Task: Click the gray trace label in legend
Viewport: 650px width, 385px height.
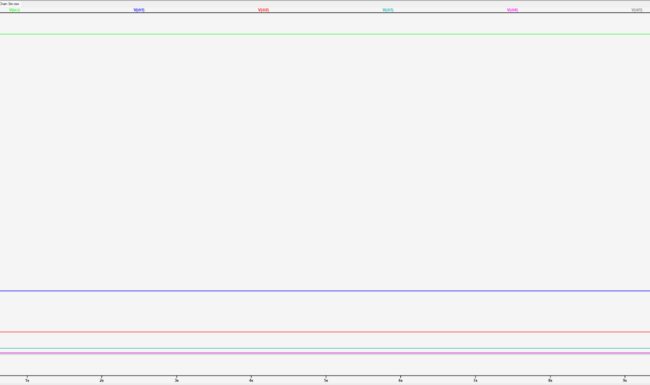Action: pos(637,10)
